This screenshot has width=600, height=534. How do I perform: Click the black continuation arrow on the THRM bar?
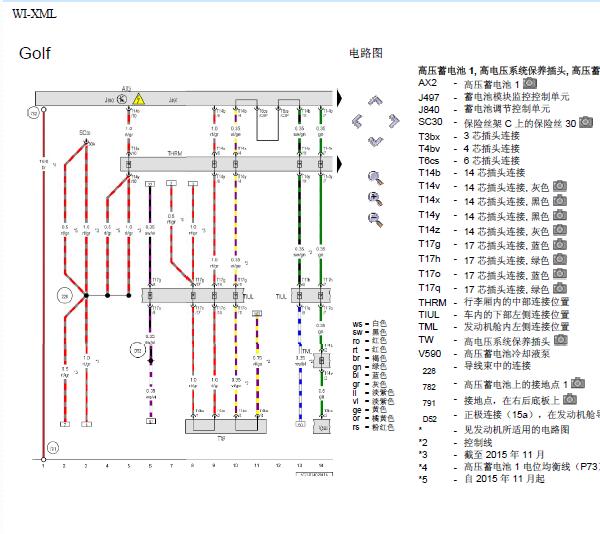(339, 164)
